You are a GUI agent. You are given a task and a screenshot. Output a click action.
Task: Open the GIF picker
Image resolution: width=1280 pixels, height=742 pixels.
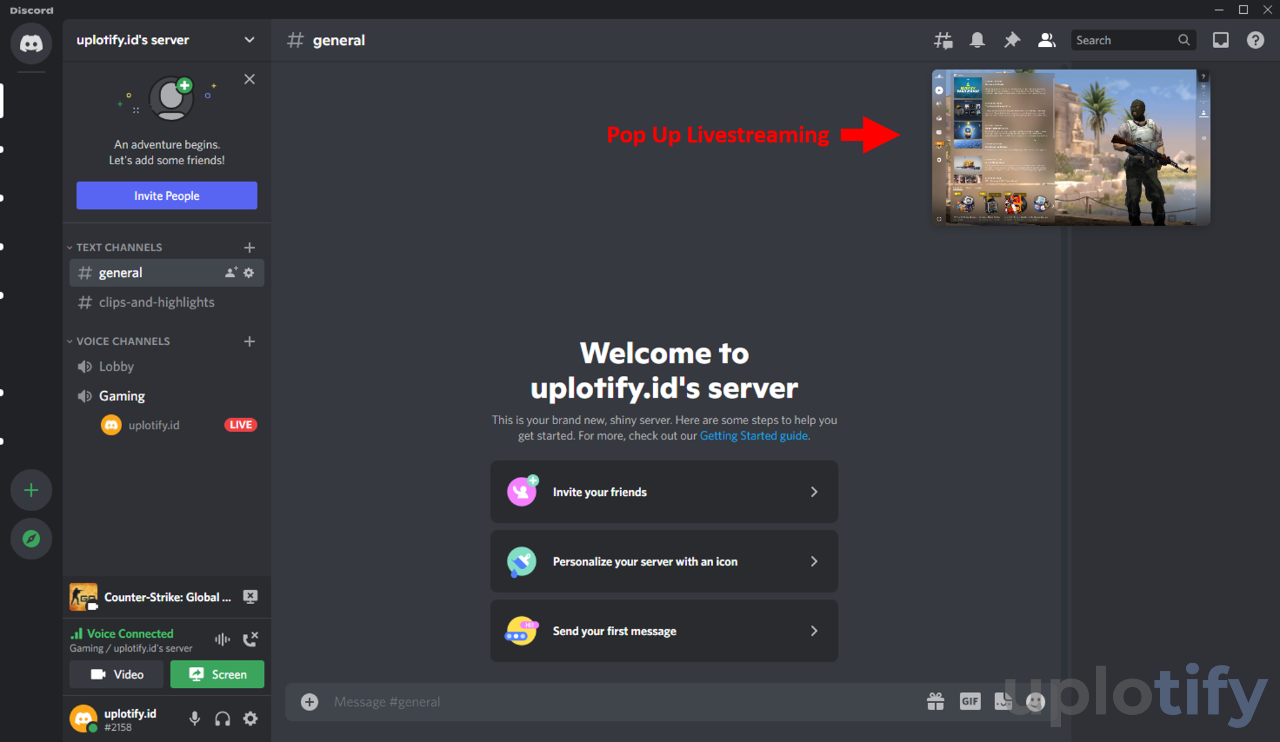tap(970, 702)
